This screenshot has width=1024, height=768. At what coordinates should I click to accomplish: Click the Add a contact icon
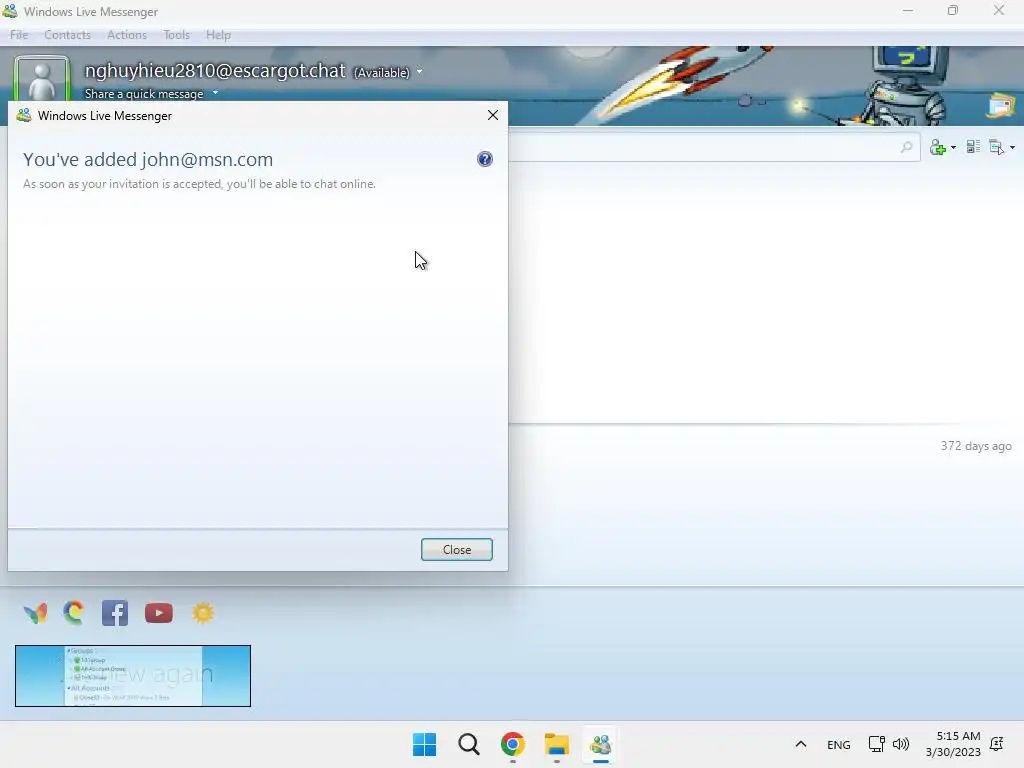[x=938, y=148]
